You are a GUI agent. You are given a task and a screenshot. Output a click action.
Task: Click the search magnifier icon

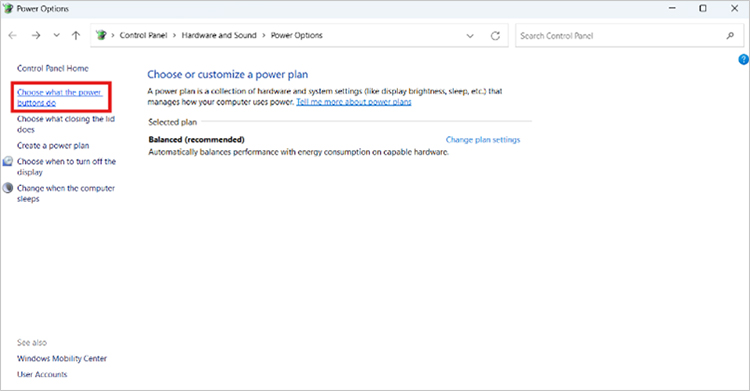[730, 36]
